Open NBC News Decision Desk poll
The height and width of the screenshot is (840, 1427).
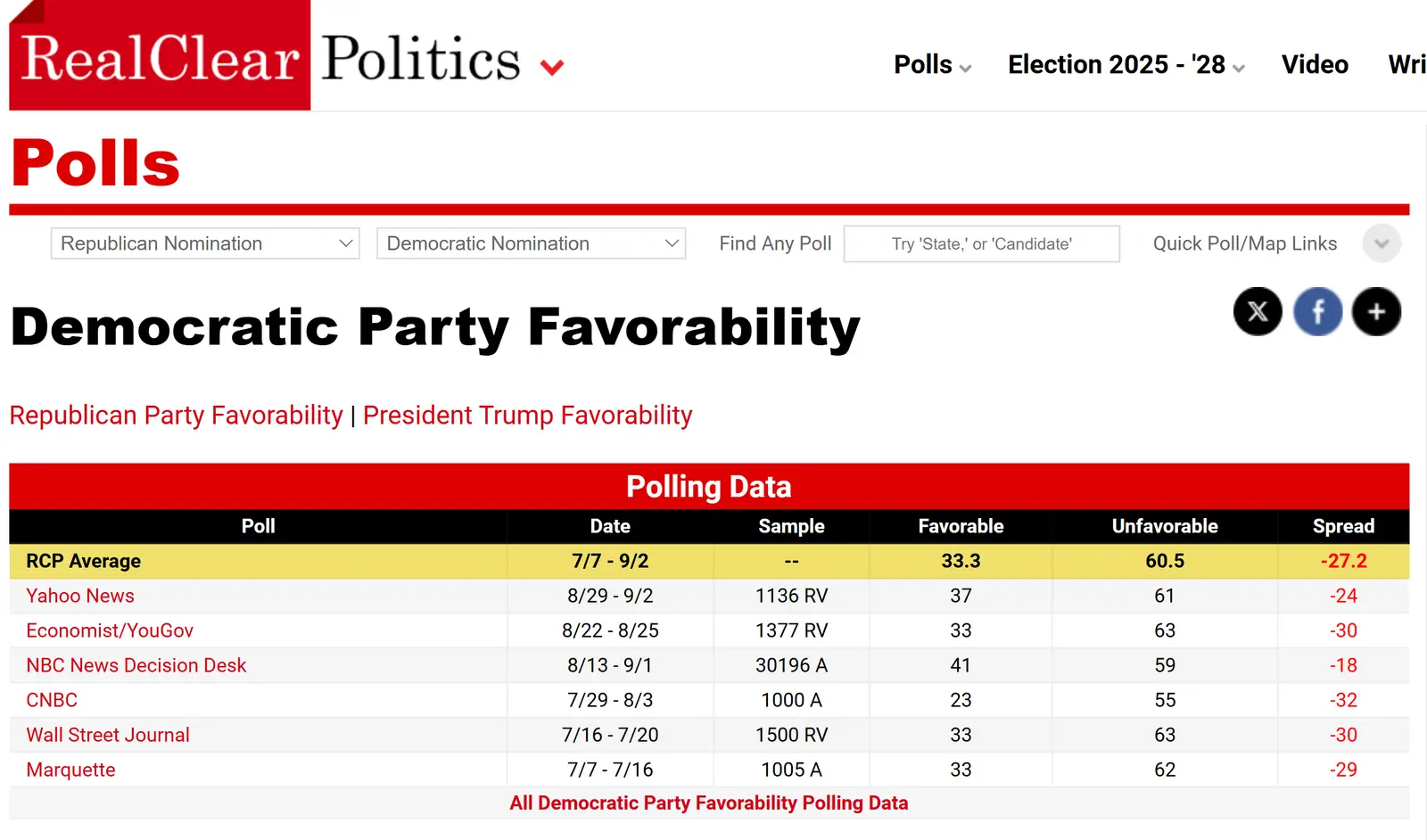coord(136,665)
